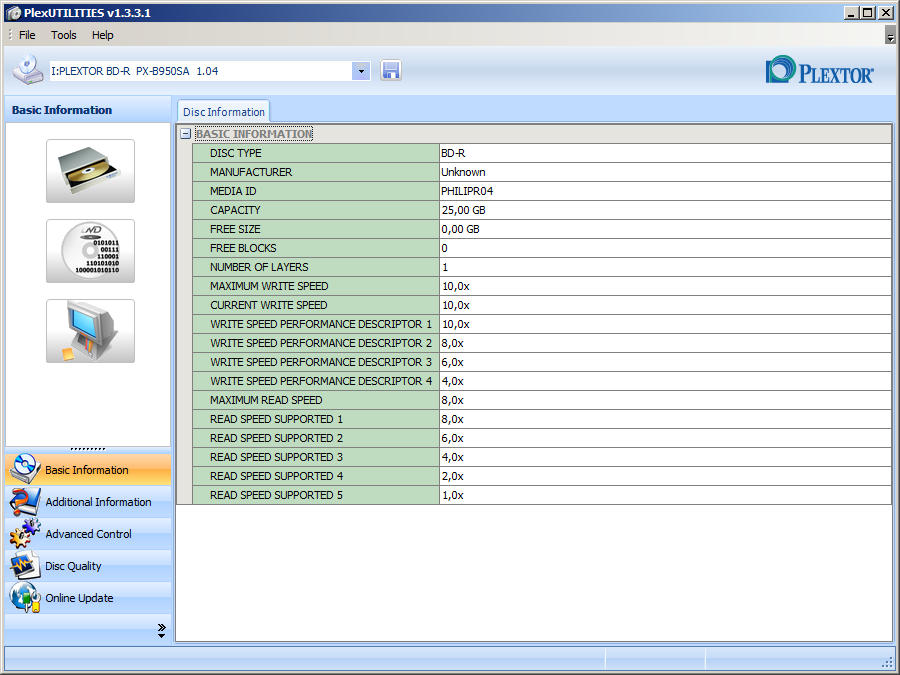Select WRITE SPEED PERFORMANCE DESCRIPTOR 4 label
900x675 pixels.
click(x=321, y=381)
